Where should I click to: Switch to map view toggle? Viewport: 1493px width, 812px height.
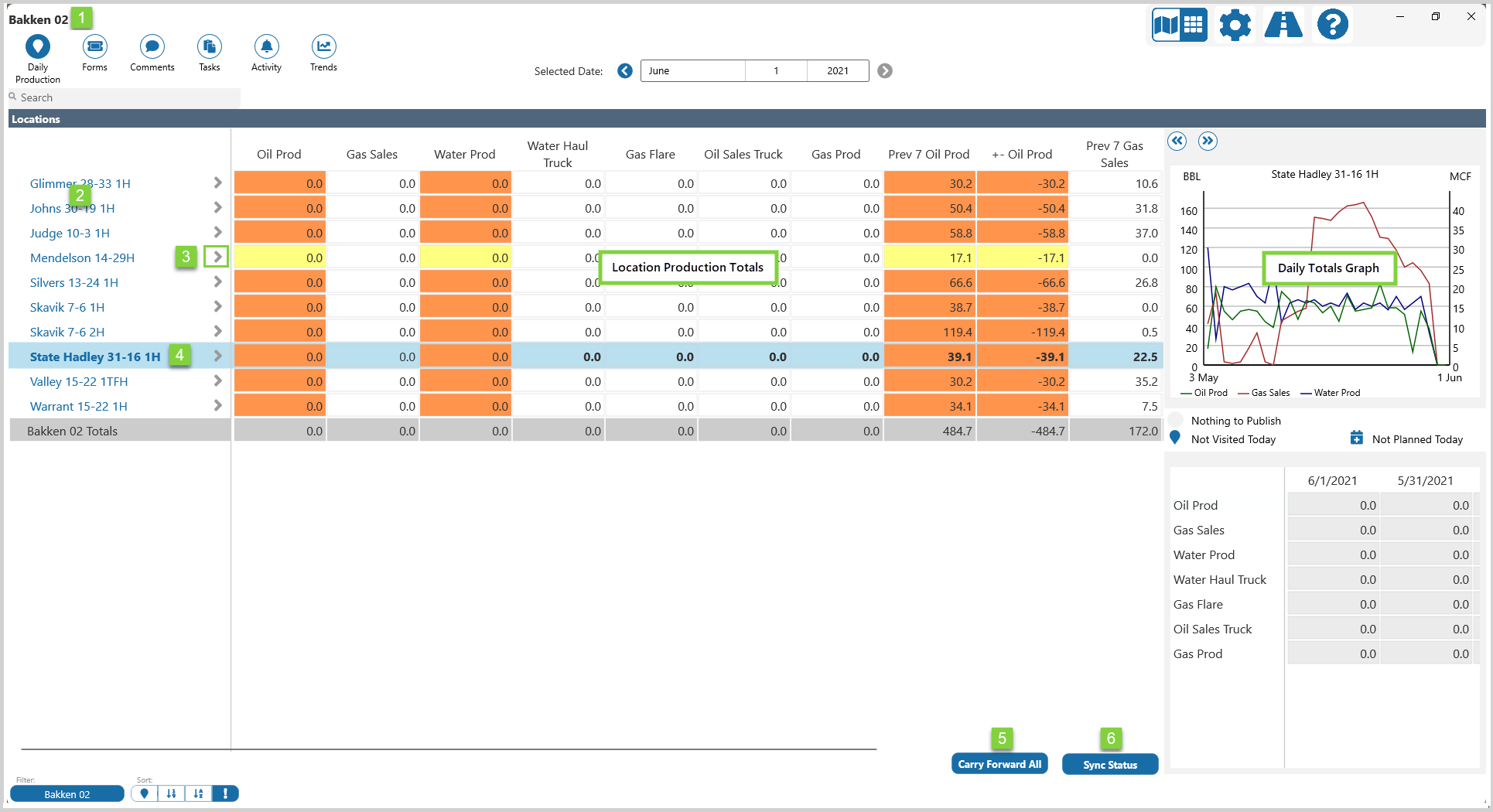1166,26
